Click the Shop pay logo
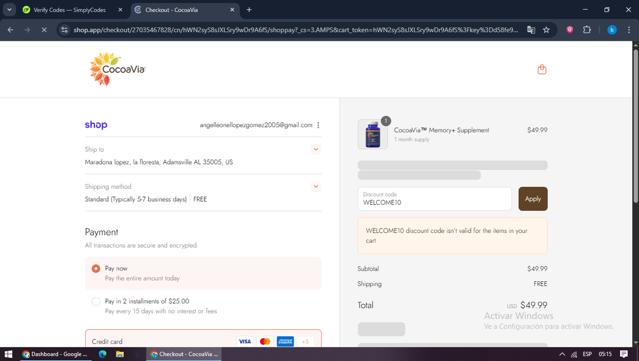Image resolution: width=639 pixels, height=361 pixels. click(96, 125)
